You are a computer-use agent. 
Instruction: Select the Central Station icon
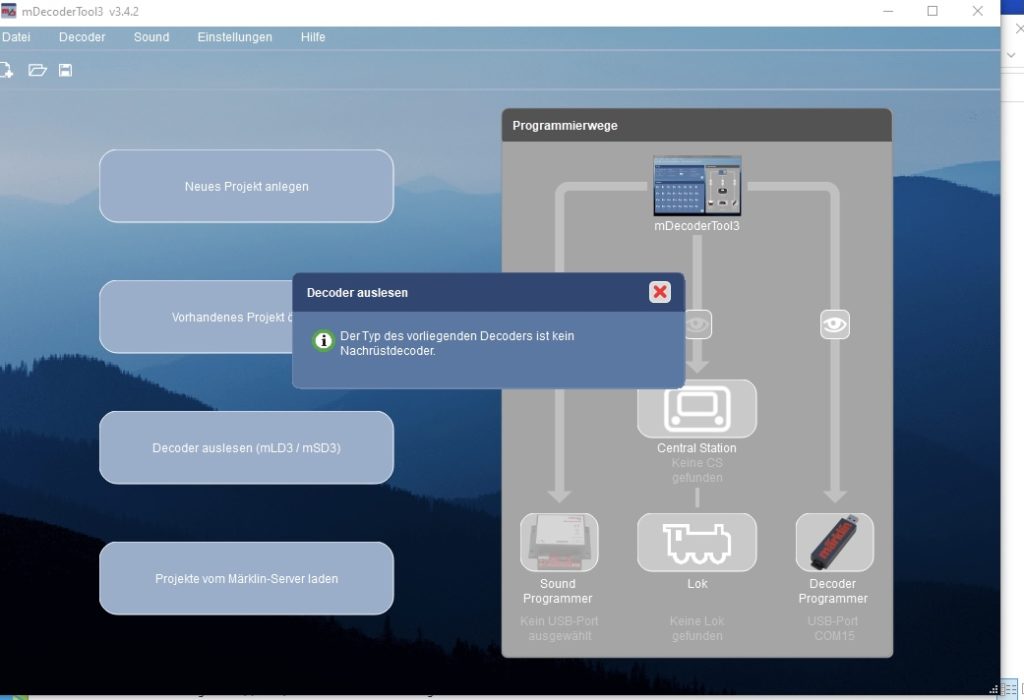pyautogui.click(x=697, y=409)
